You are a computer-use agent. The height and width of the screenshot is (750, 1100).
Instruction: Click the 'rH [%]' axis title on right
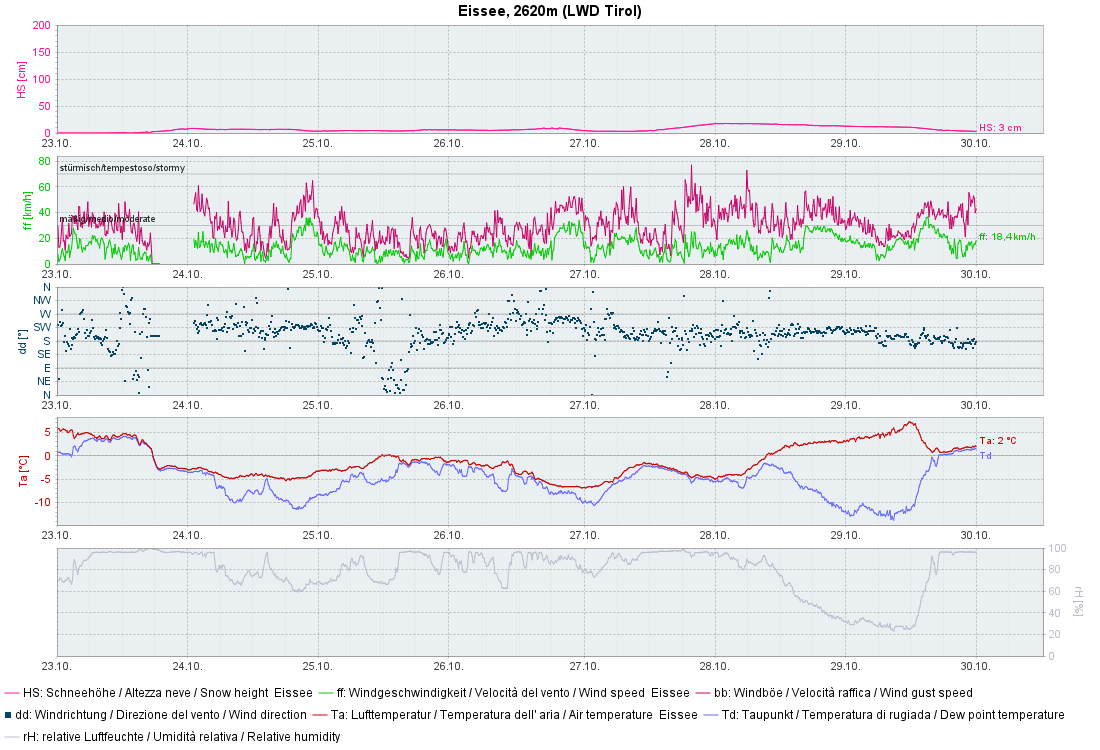pyautogui.click(x=1079, y=601)
